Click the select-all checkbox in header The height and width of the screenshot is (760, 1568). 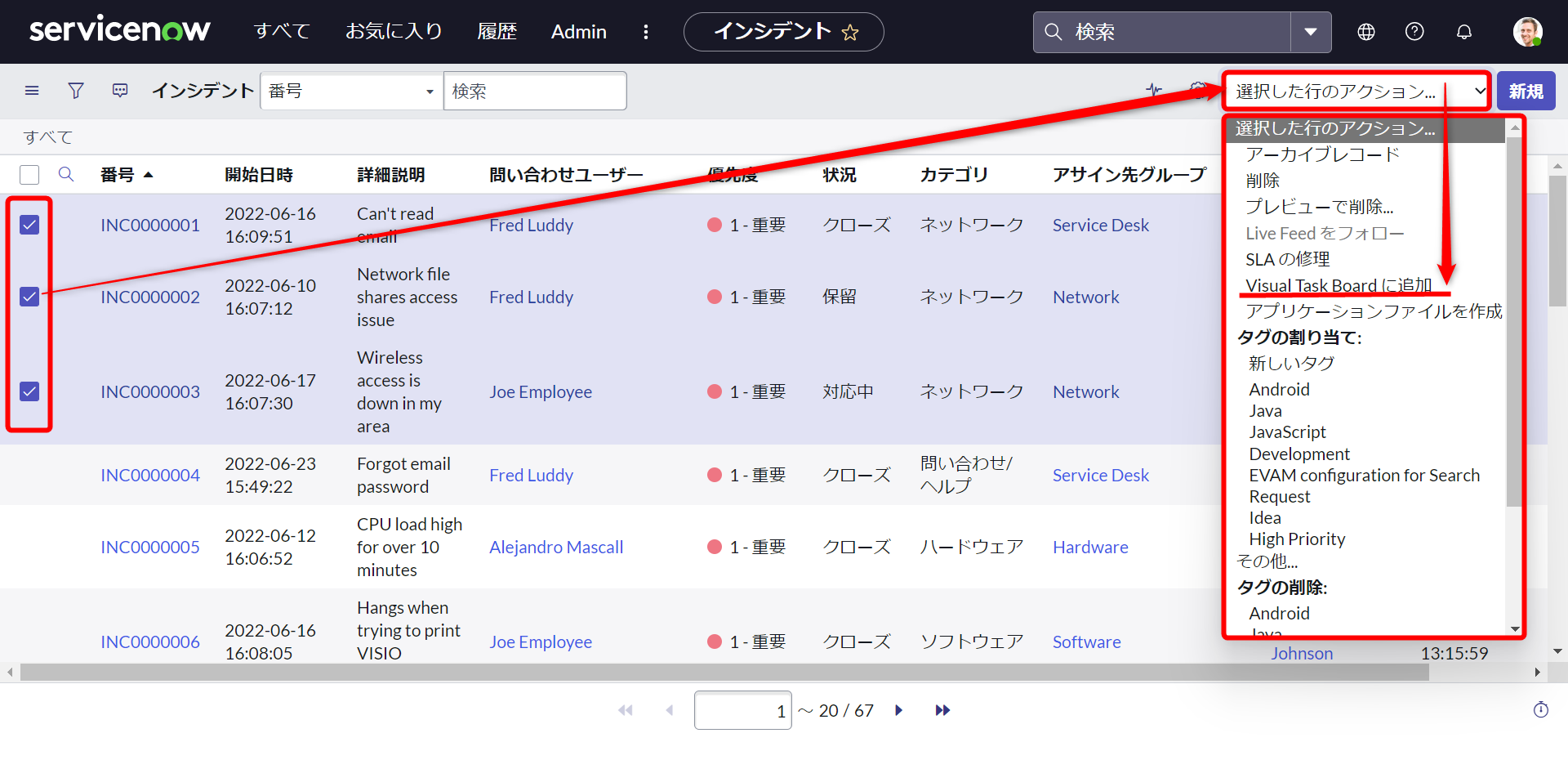click(x=29, y=174)
